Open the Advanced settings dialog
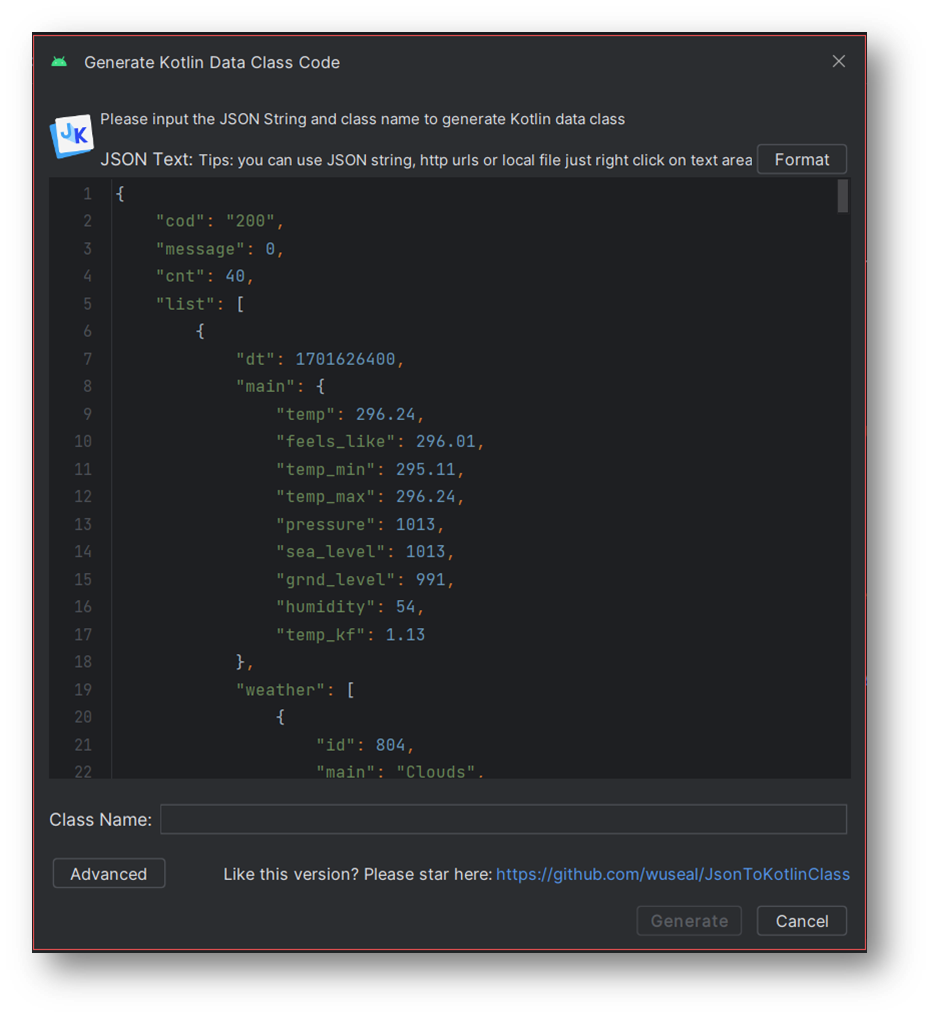The image size is (932, 1018). coord(108,873)
